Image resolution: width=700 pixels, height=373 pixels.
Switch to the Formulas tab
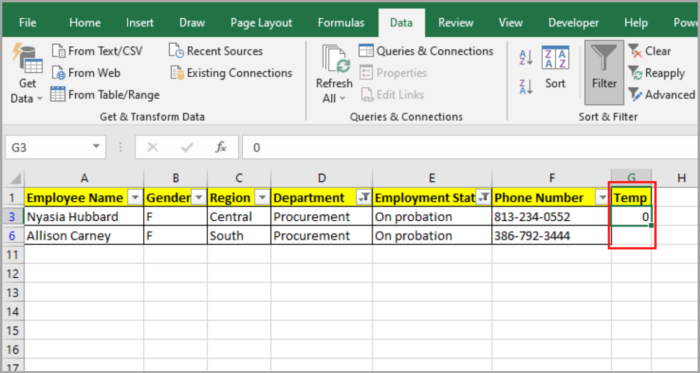341,23
